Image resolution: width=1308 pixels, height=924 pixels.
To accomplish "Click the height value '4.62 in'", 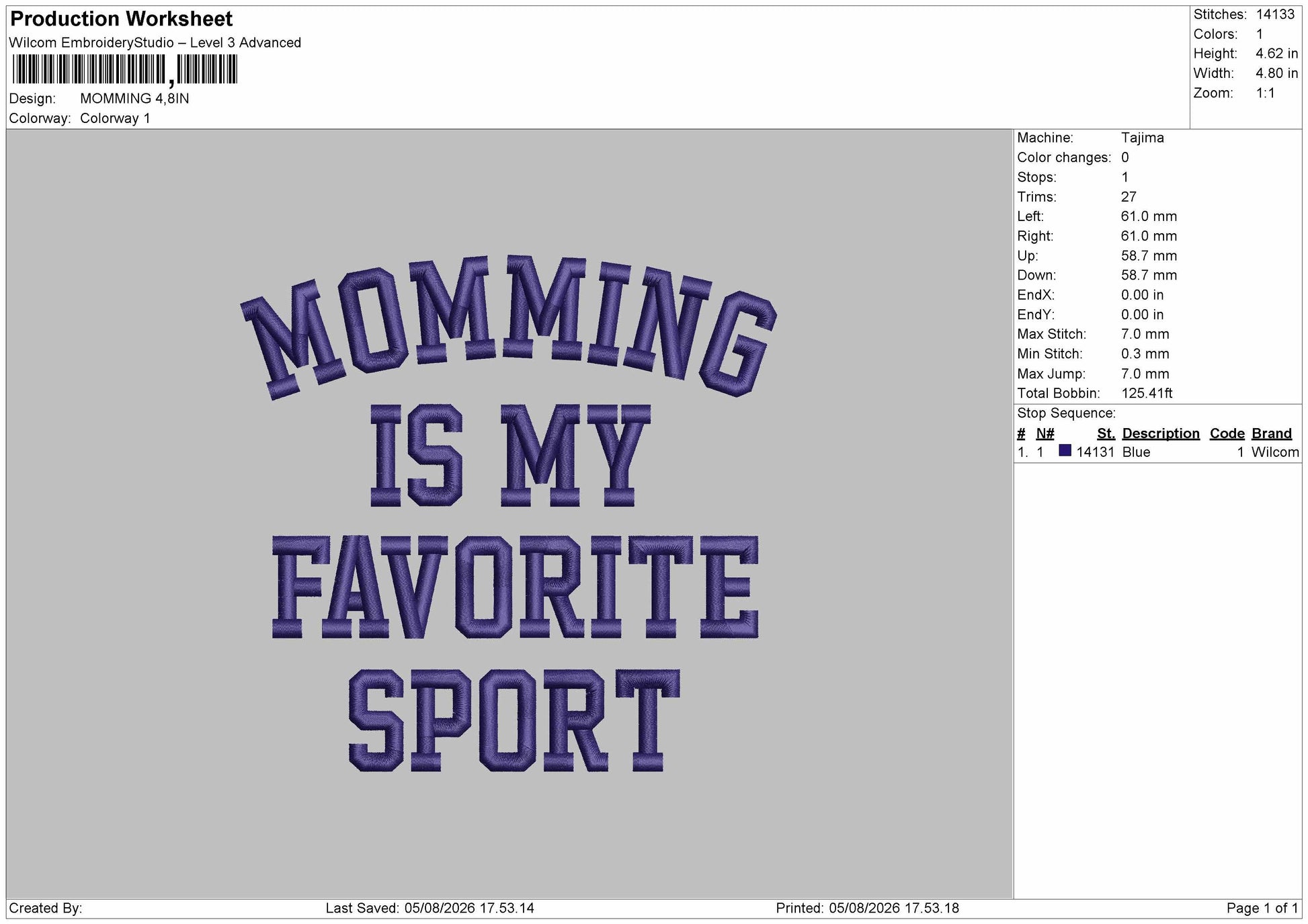I will click(x=1276, y=54).
